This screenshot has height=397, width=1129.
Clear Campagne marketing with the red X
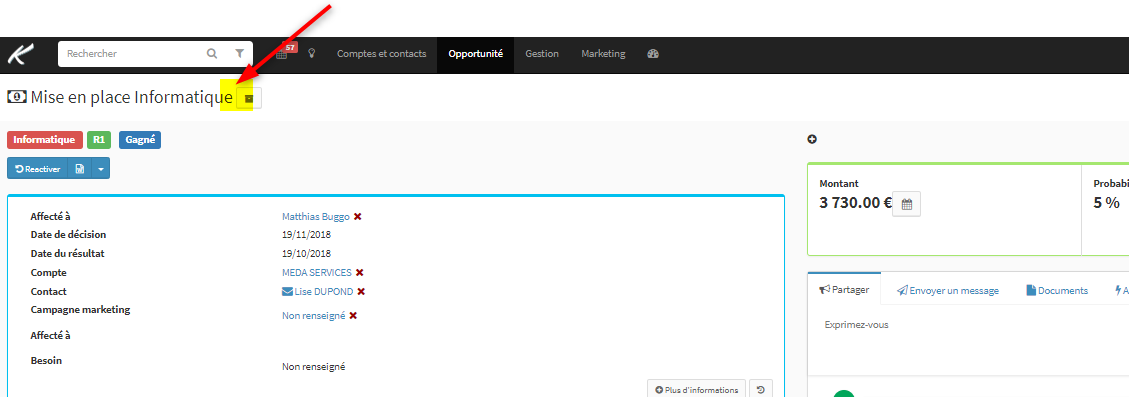(353, 316)
